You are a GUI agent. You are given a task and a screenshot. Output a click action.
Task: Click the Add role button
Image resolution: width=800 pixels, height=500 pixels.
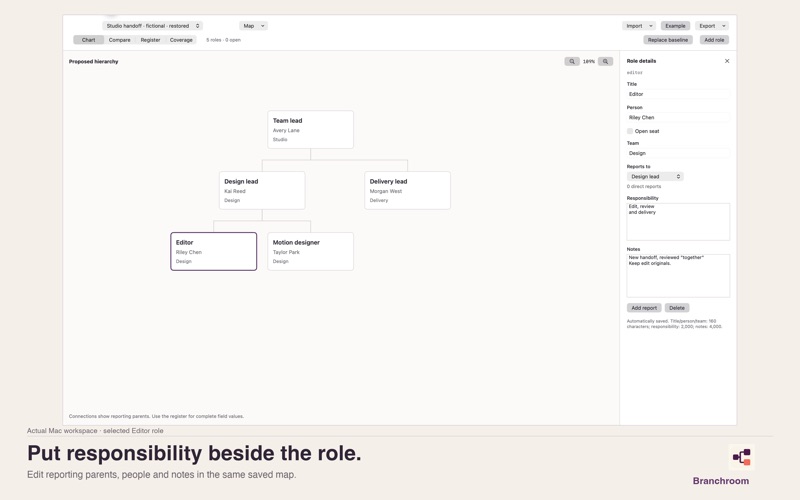(x=714, y=40)
